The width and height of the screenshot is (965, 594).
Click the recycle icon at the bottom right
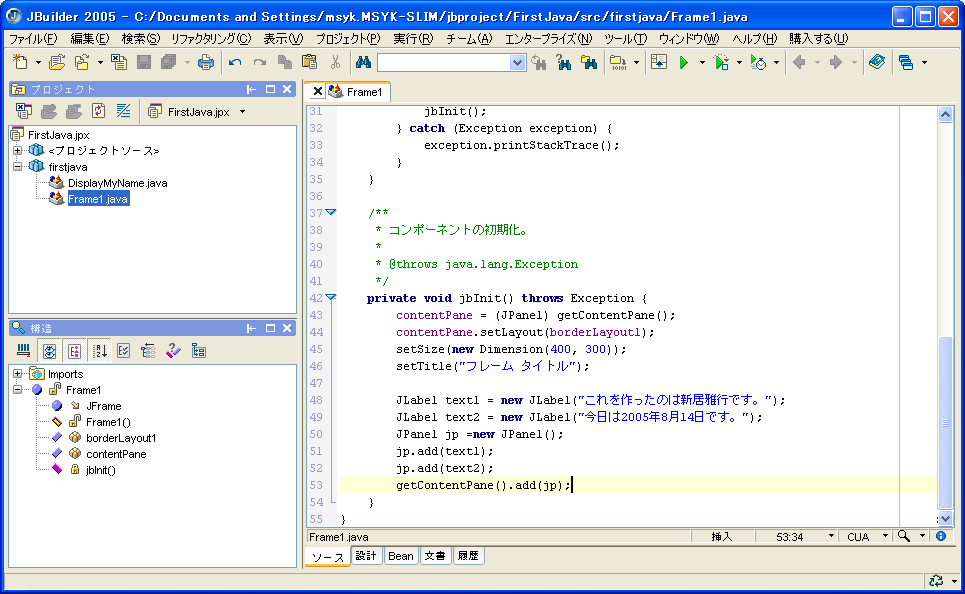936,580
